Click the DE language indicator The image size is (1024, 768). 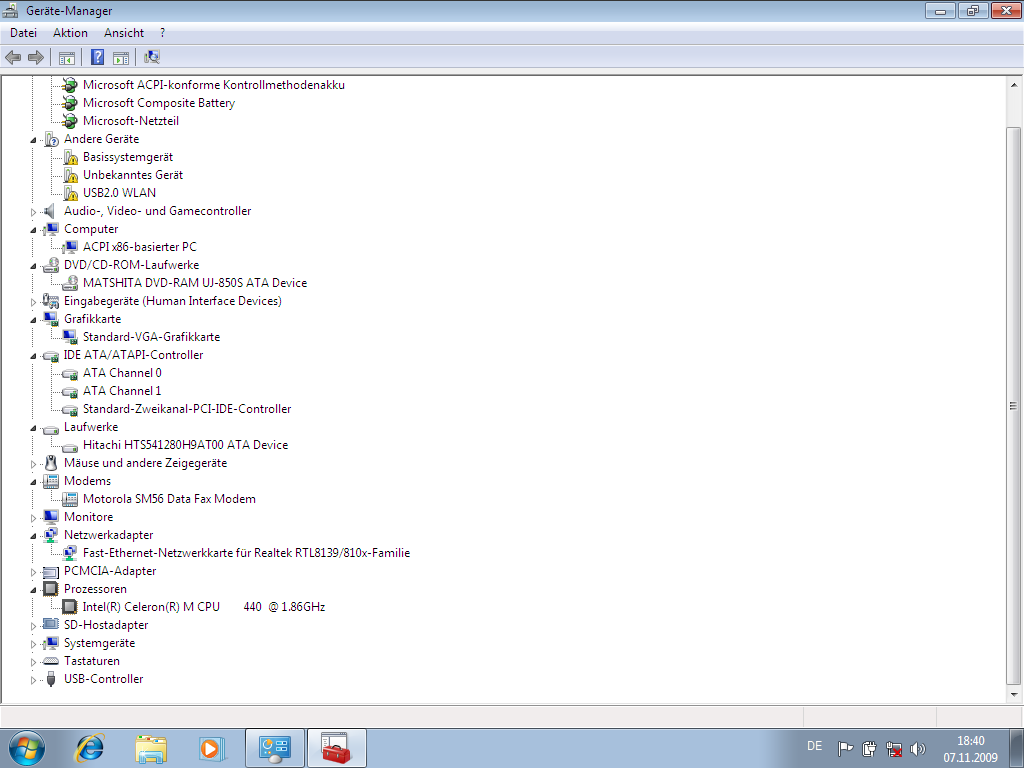pyautogui.click(x=814, y=746)
